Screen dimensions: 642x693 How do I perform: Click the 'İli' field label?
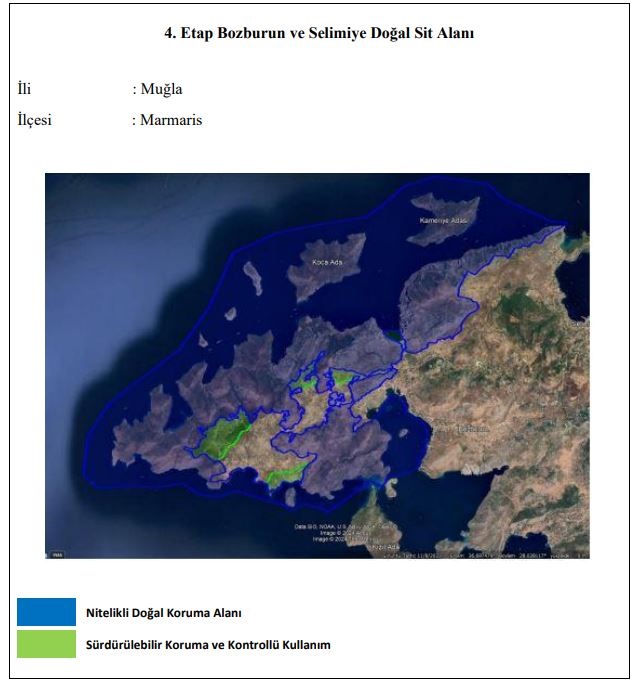[25, 89]
